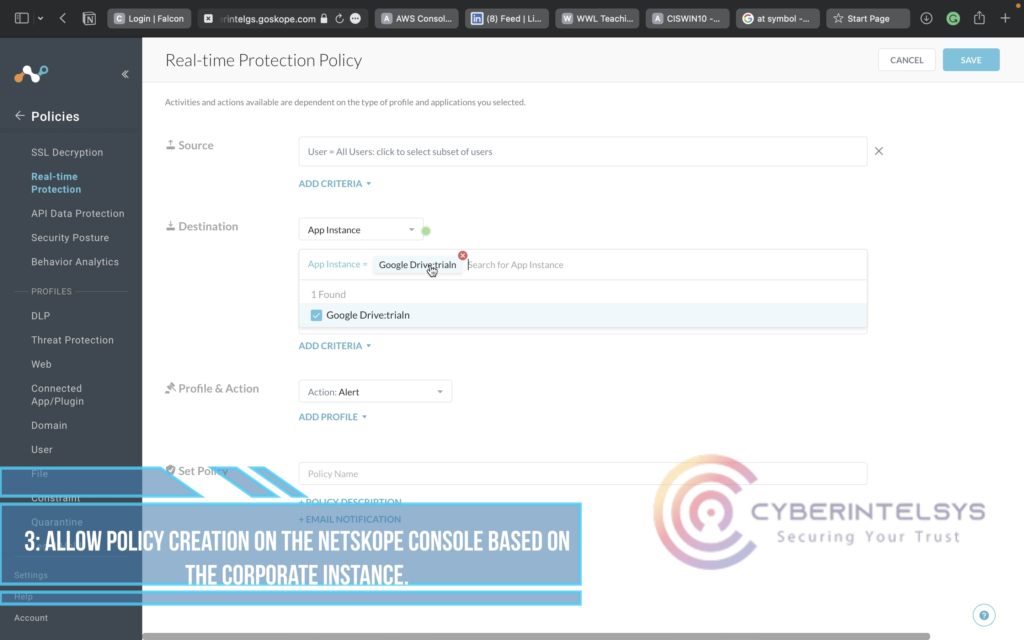Click the Source users field

[x=583, y=152]
